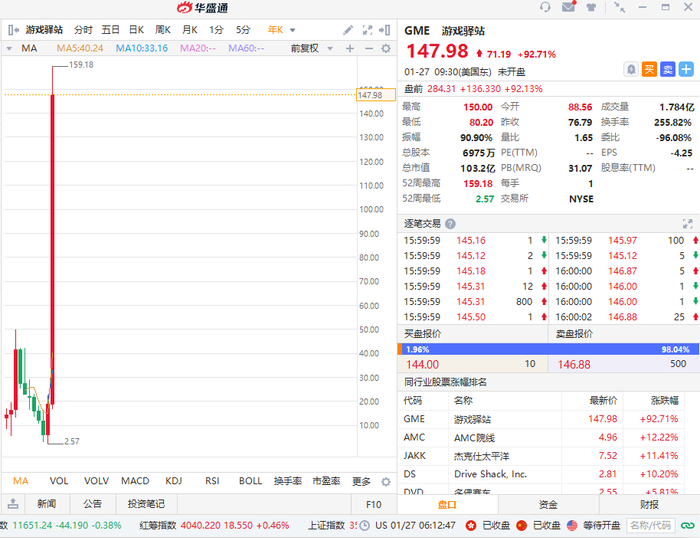Select the RSI indicator
The image size is (700, 538).
pyautogui.click(x=212, y=481)
